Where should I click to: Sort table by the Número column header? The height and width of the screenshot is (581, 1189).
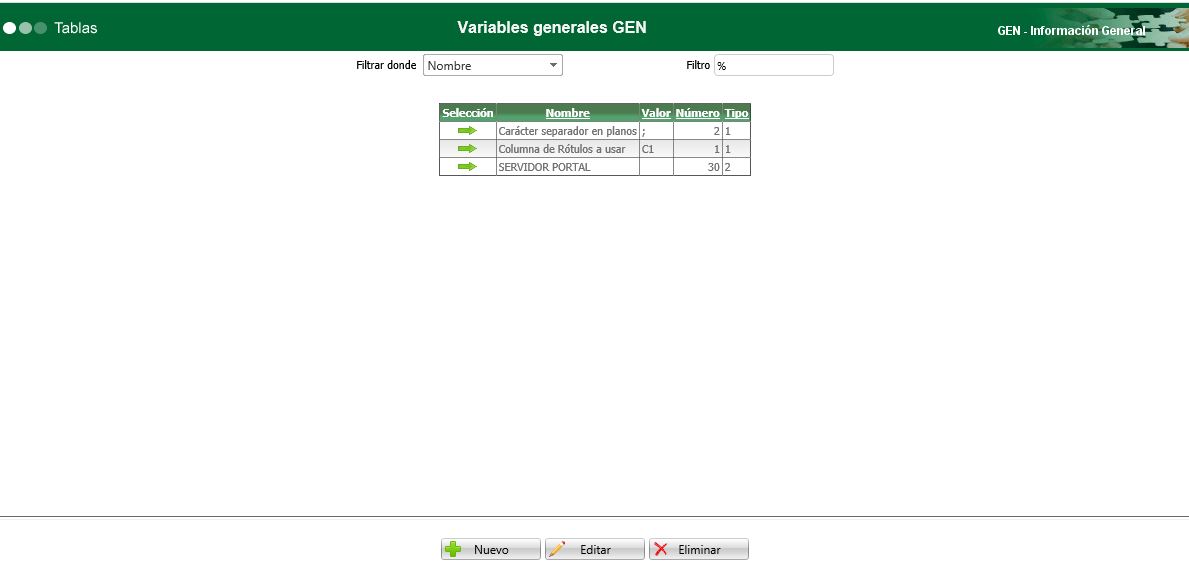697,112
